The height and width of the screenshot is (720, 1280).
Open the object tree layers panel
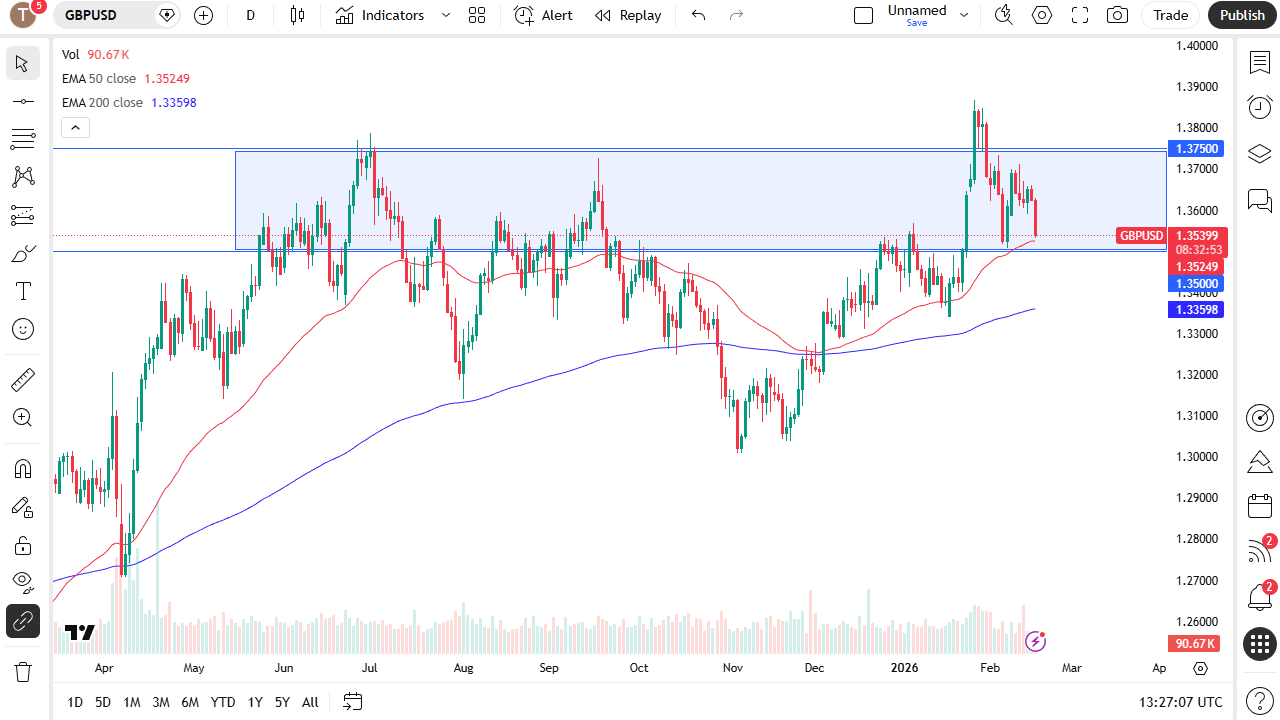(1260, 153)
